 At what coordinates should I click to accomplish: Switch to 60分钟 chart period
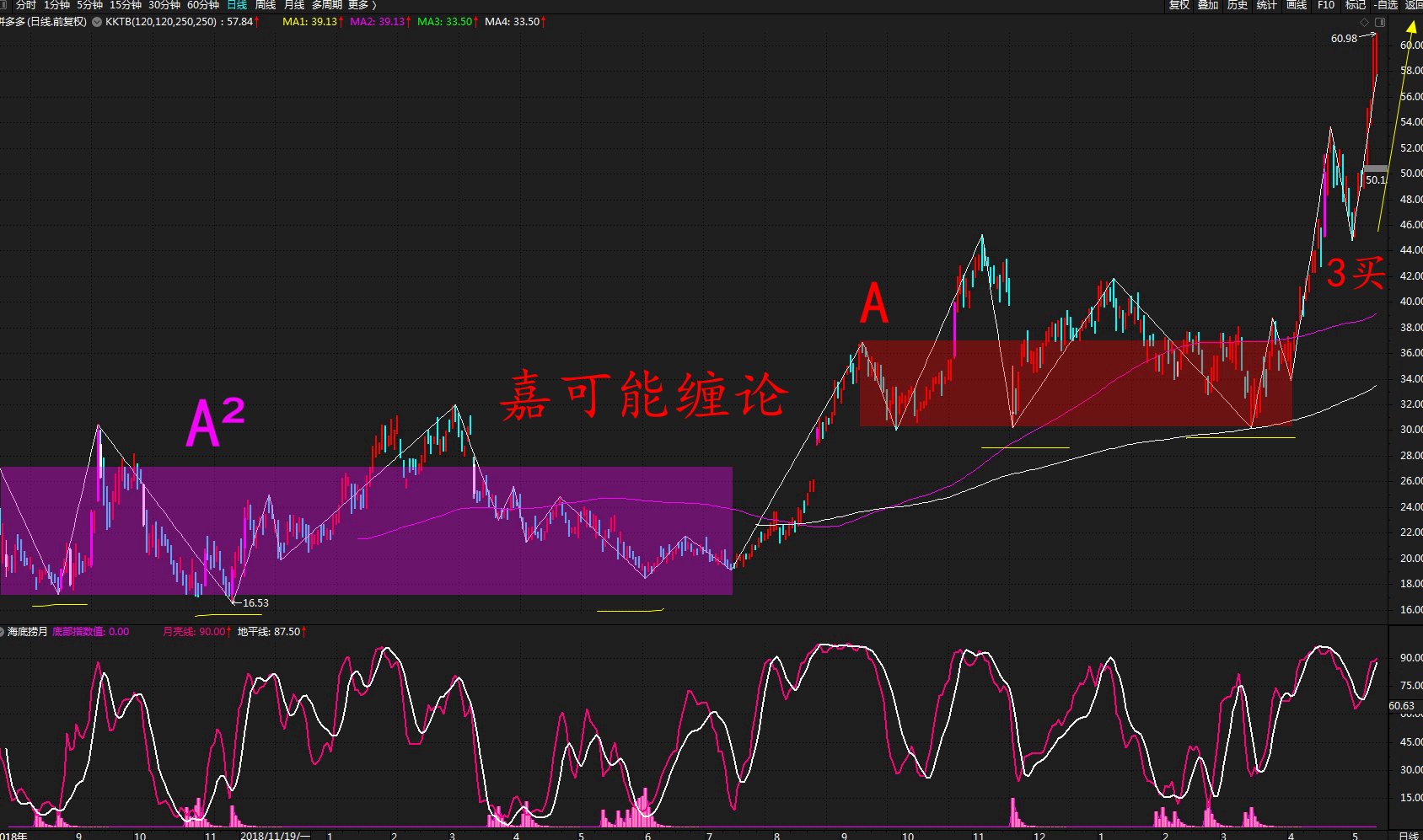tap(202, 5)
